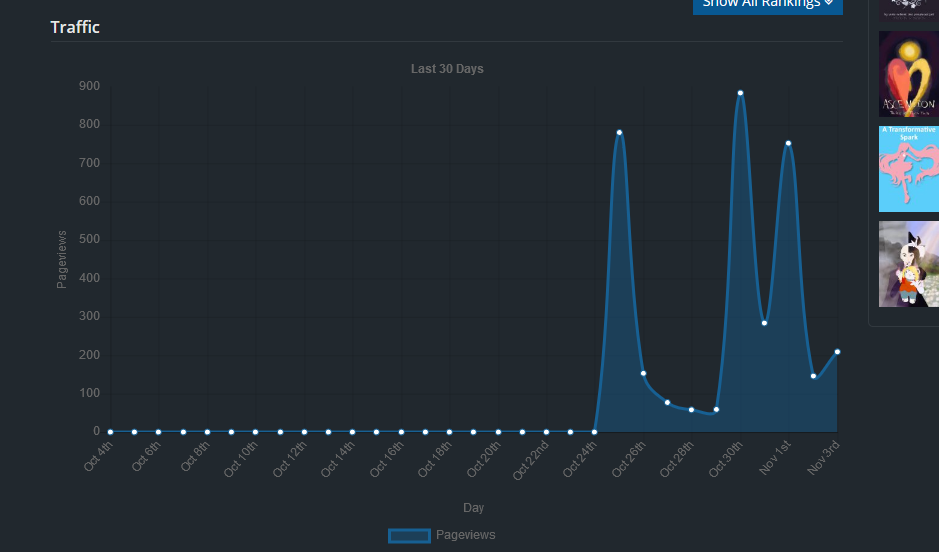The width and height of the screenshot is (939, 552).
Task: Click the Oct 25th peak data point near 780
Action: (x=619, y=132)
